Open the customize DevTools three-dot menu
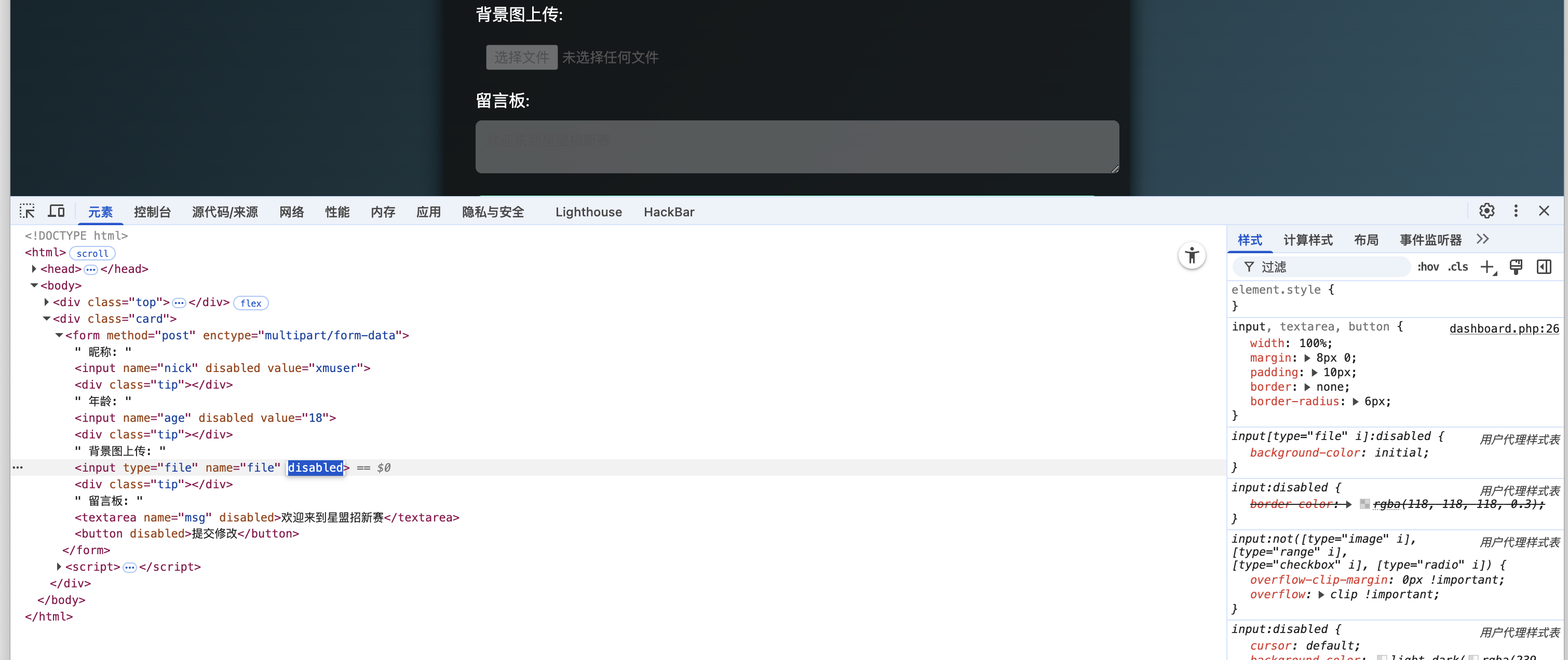The image size is (1568, 660). 1516,211
